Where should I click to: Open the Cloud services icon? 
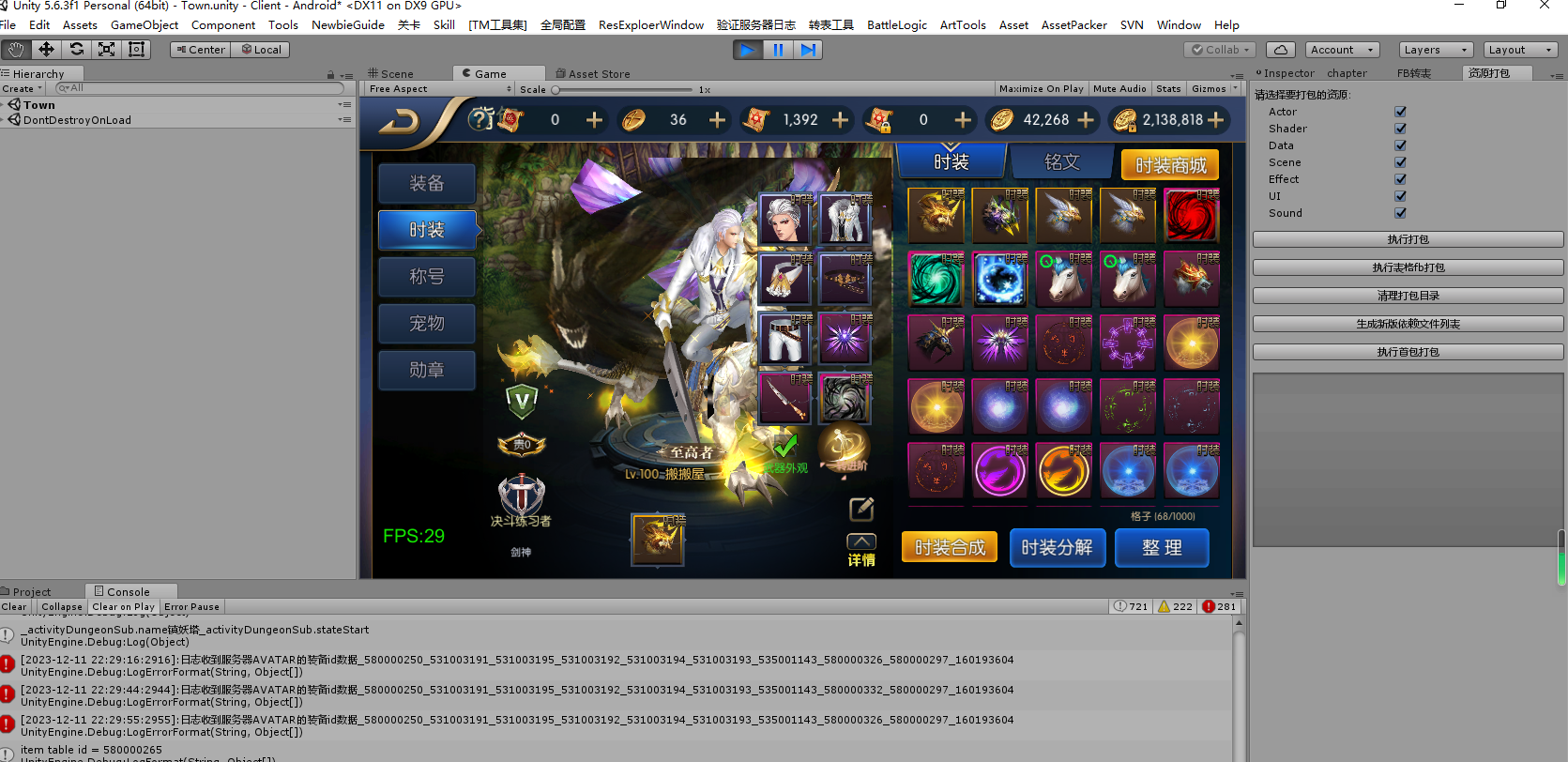coord(1281,50)
